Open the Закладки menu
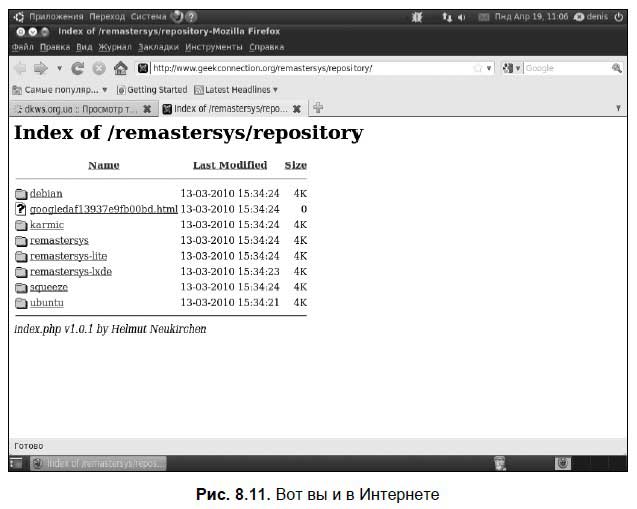Image resolution: width=637 pixels, height=509 pixels. click(158, 47)
